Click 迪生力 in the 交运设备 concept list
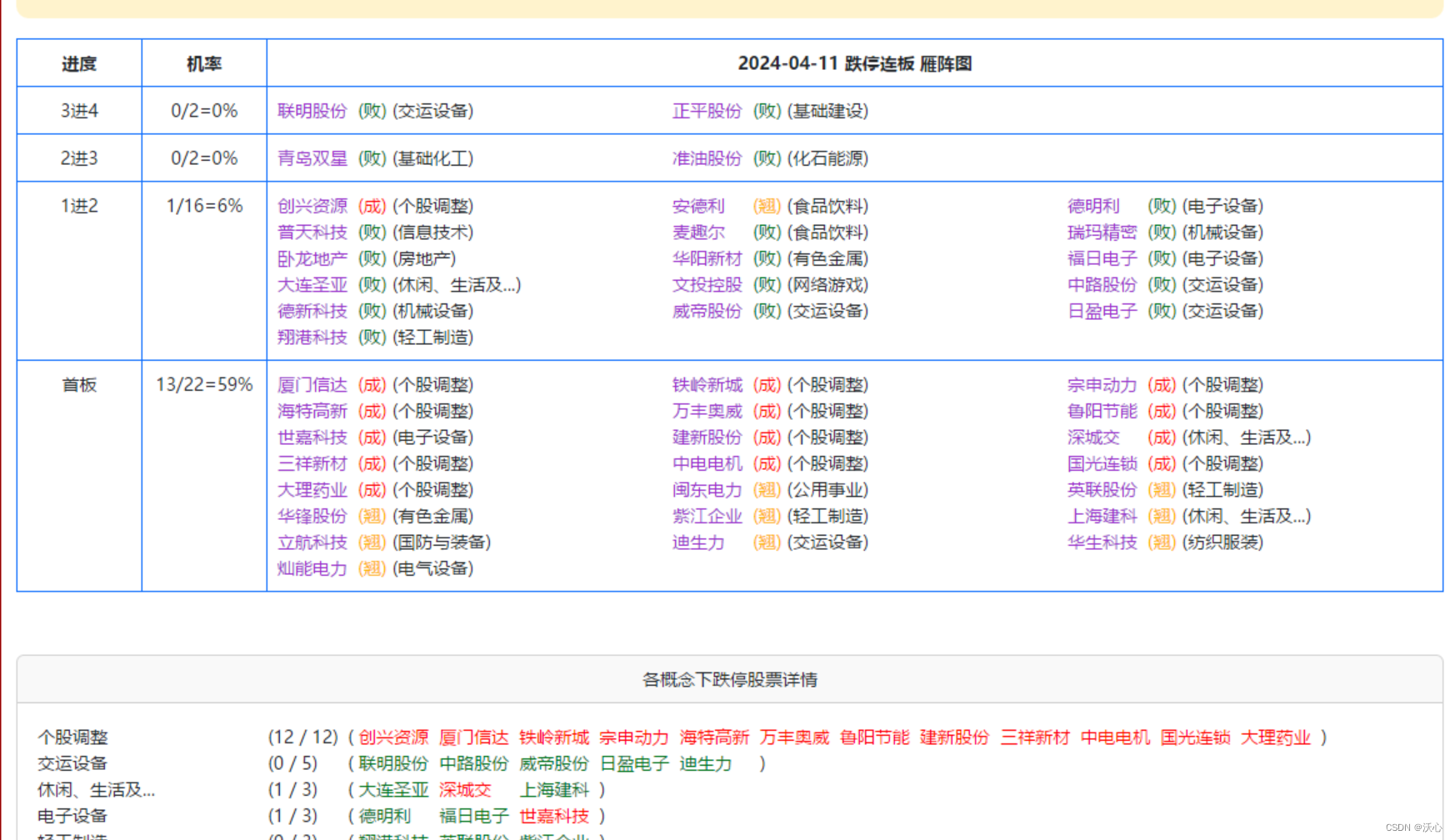 (x=705, y=763)
